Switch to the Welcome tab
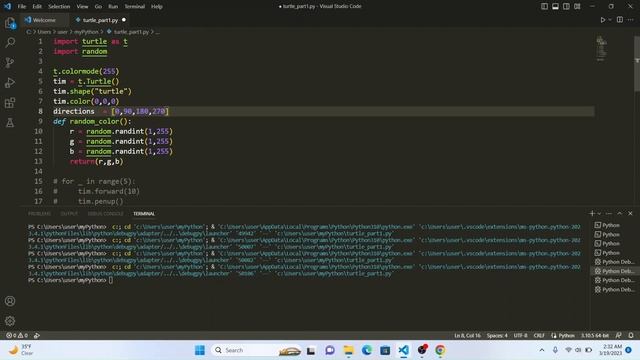640x360 pixels. 44,20
